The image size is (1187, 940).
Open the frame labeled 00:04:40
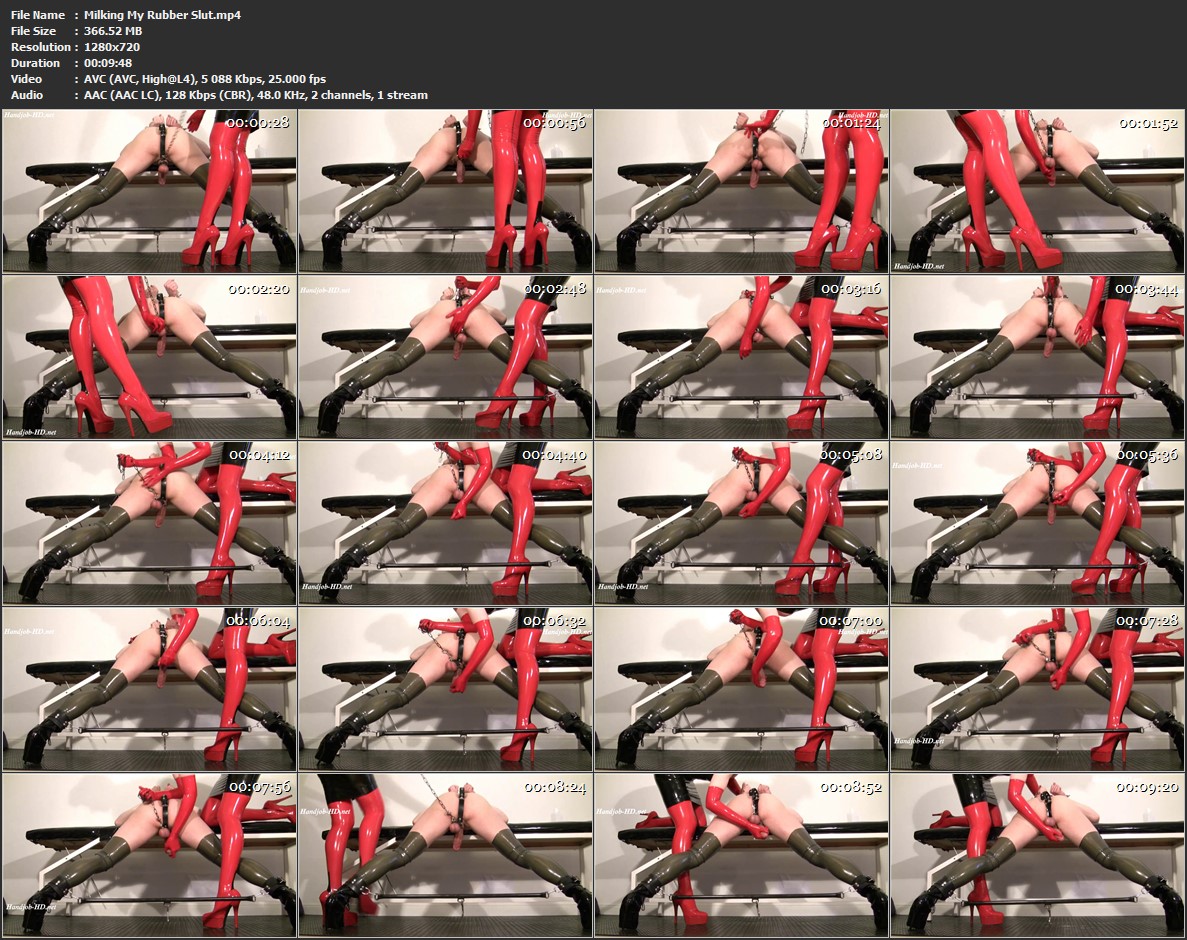446,522
